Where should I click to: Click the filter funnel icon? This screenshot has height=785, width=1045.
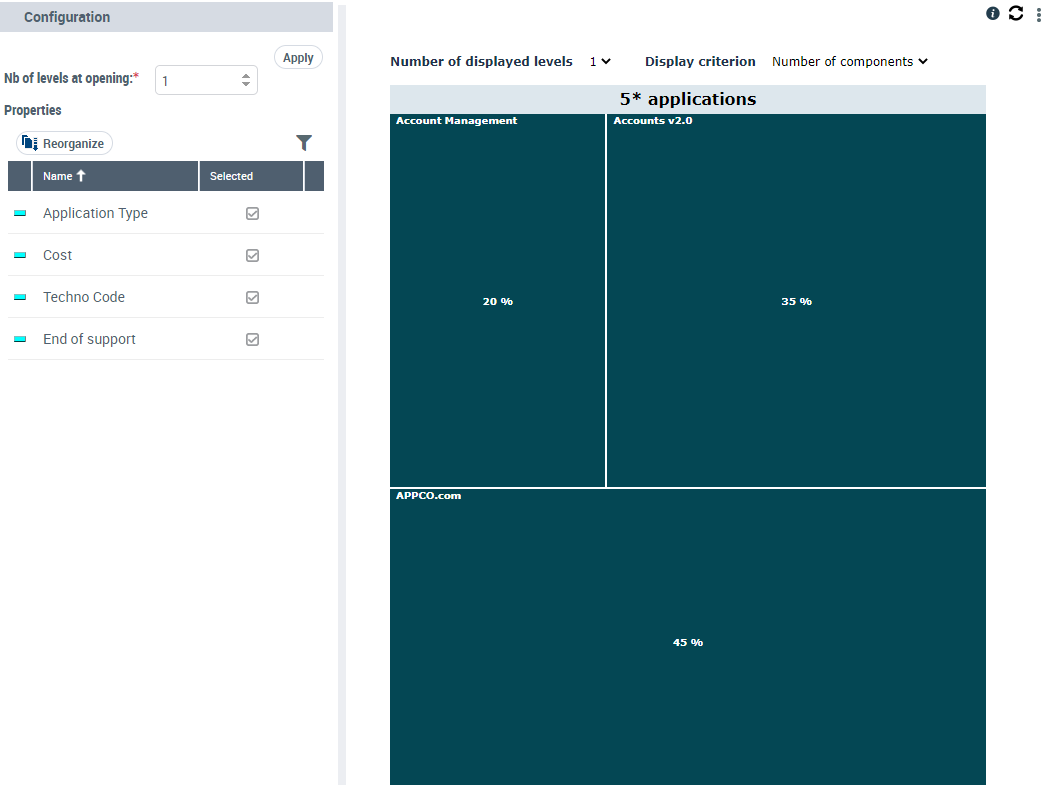(x=304, y=143)
